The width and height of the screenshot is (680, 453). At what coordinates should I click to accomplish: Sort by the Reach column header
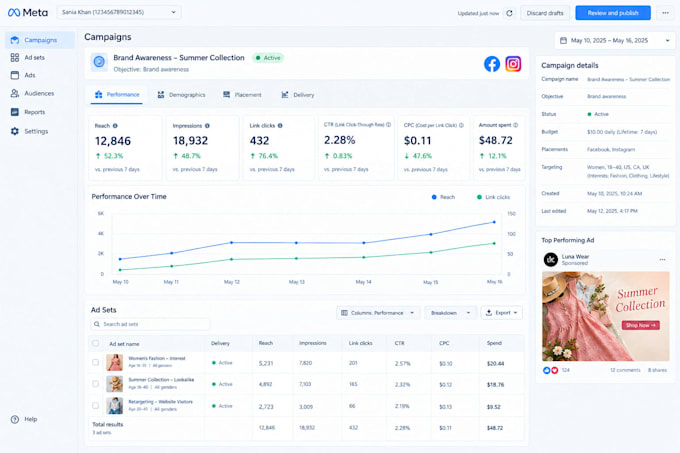[266, 343]
